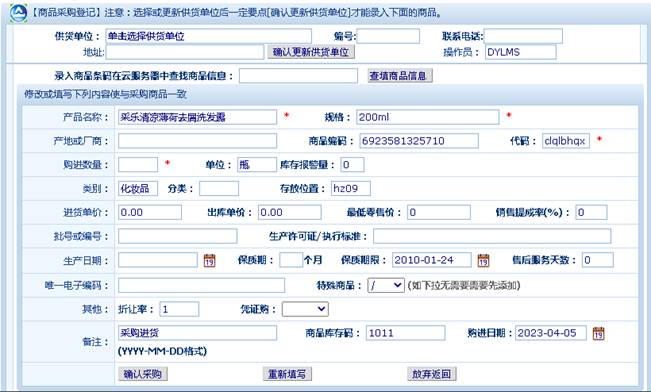
Task: Click the 销售提成率(%) field
Action: coord(591,212)
